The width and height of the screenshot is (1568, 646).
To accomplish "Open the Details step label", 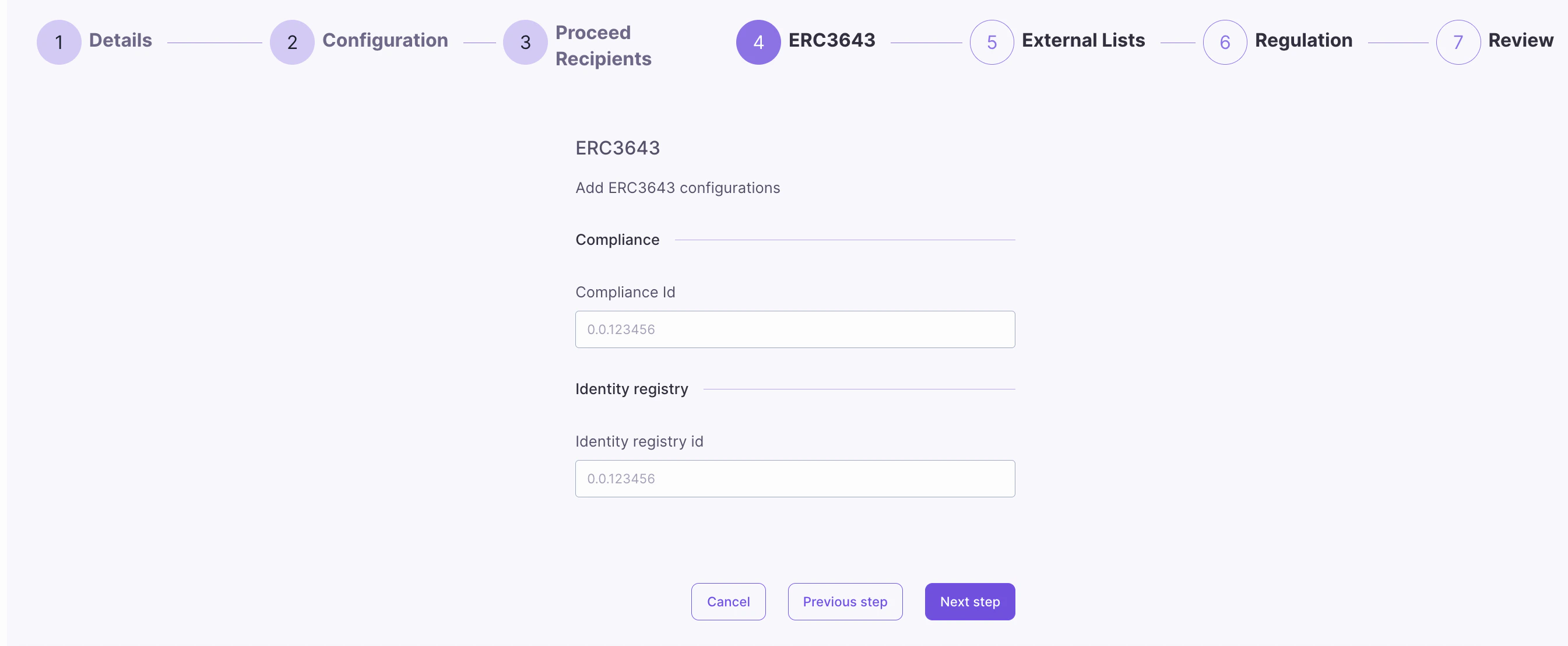I will point(121,40).
